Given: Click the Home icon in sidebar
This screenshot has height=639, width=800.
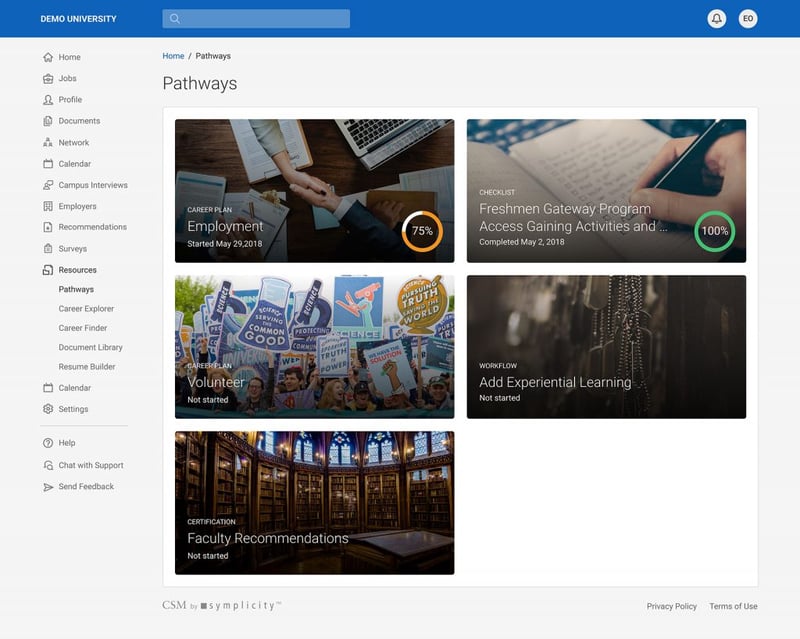Looking at the screenshot, I should (x=48, y=57).
